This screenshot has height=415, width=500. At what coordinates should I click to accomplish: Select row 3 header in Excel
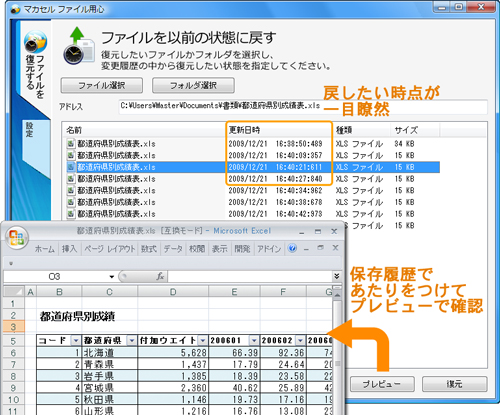click(13, 327)
